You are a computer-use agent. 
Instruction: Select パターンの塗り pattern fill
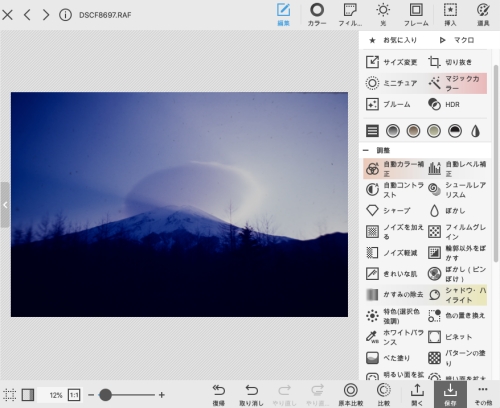coord(457,358)
